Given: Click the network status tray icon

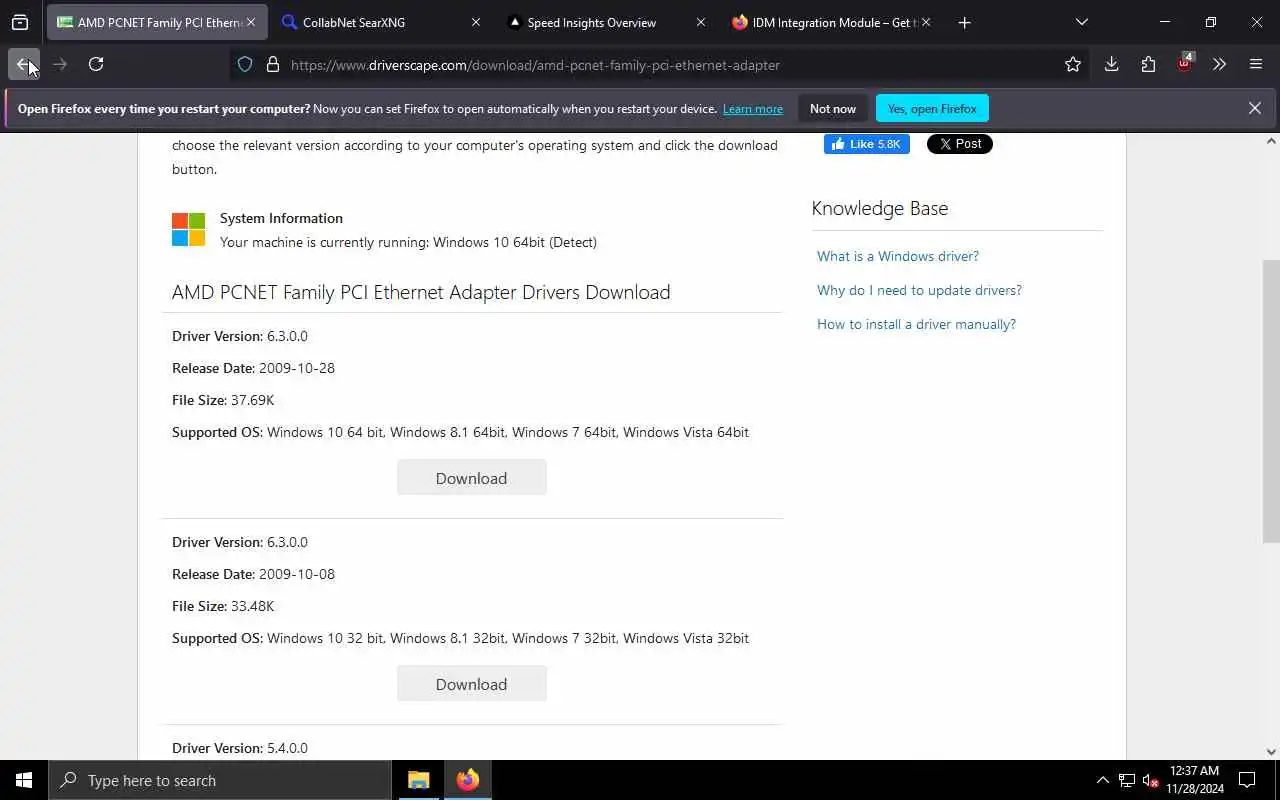Looking at the screenshot, I should (1126, 780).
